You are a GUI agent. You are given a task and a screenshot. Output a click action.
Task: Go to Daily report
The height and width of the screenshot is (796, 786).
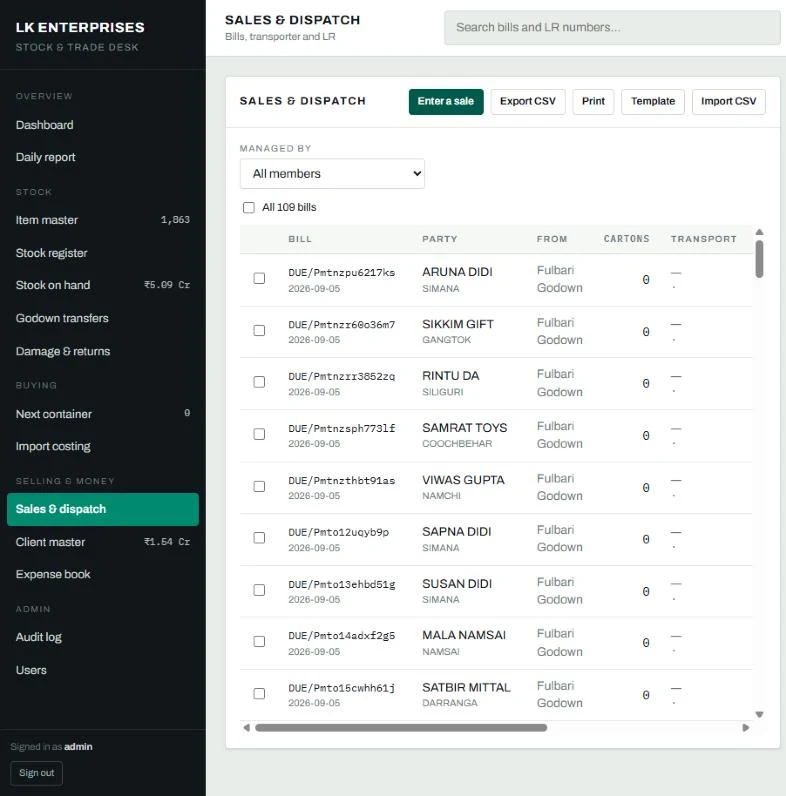coord(103,157)
